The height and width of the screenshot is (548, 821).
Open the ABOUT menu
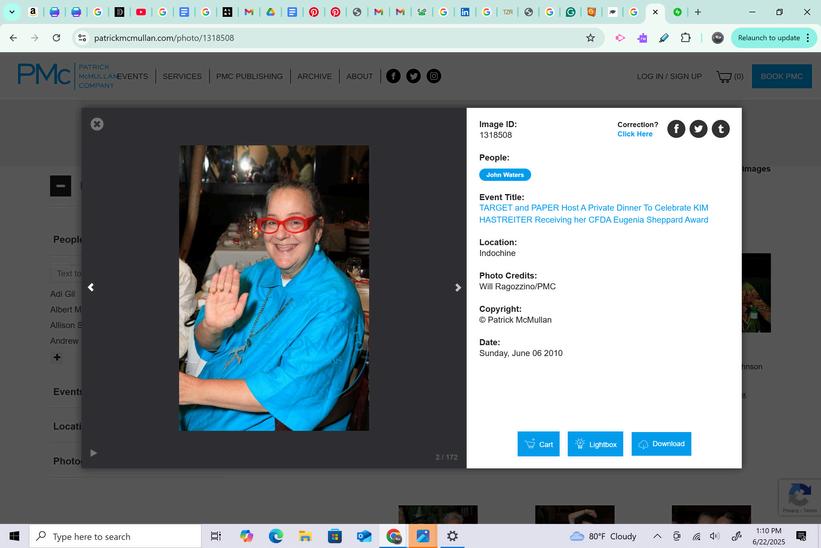click(x=359, y=76)
